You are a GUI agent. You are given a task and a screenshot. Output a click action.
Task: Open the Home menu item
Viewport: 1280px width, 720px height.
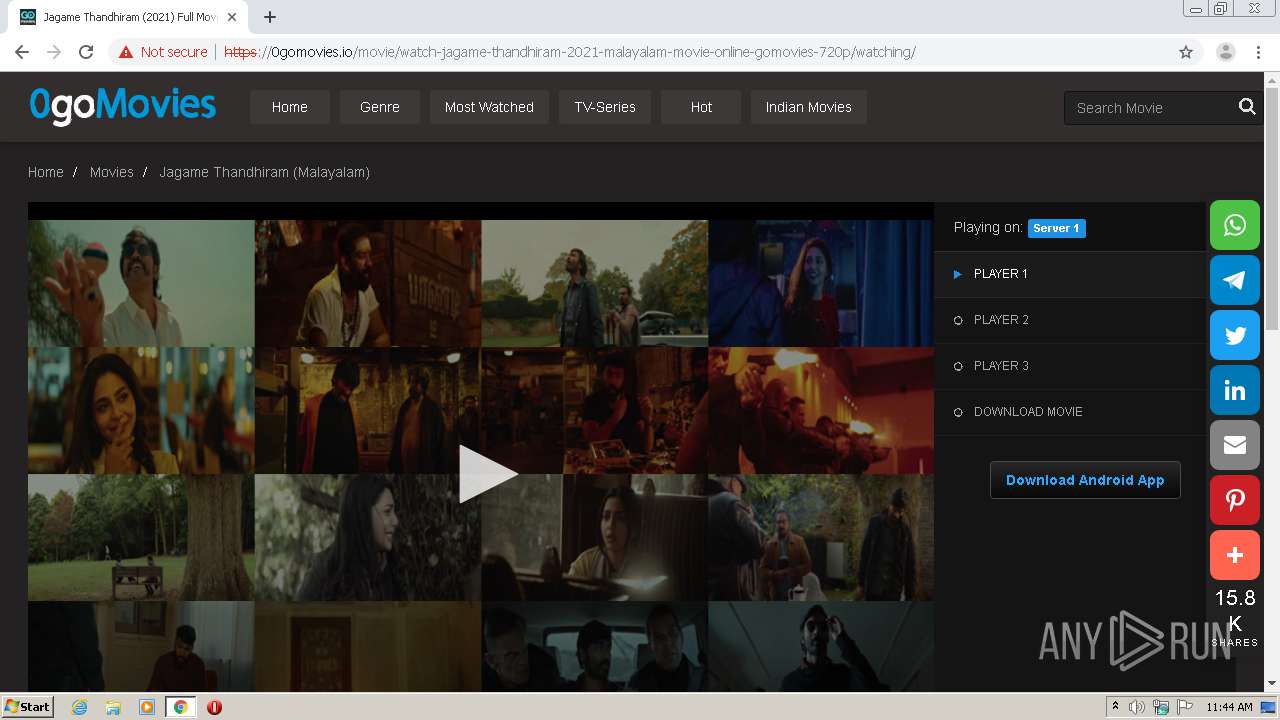pos(290,107)
